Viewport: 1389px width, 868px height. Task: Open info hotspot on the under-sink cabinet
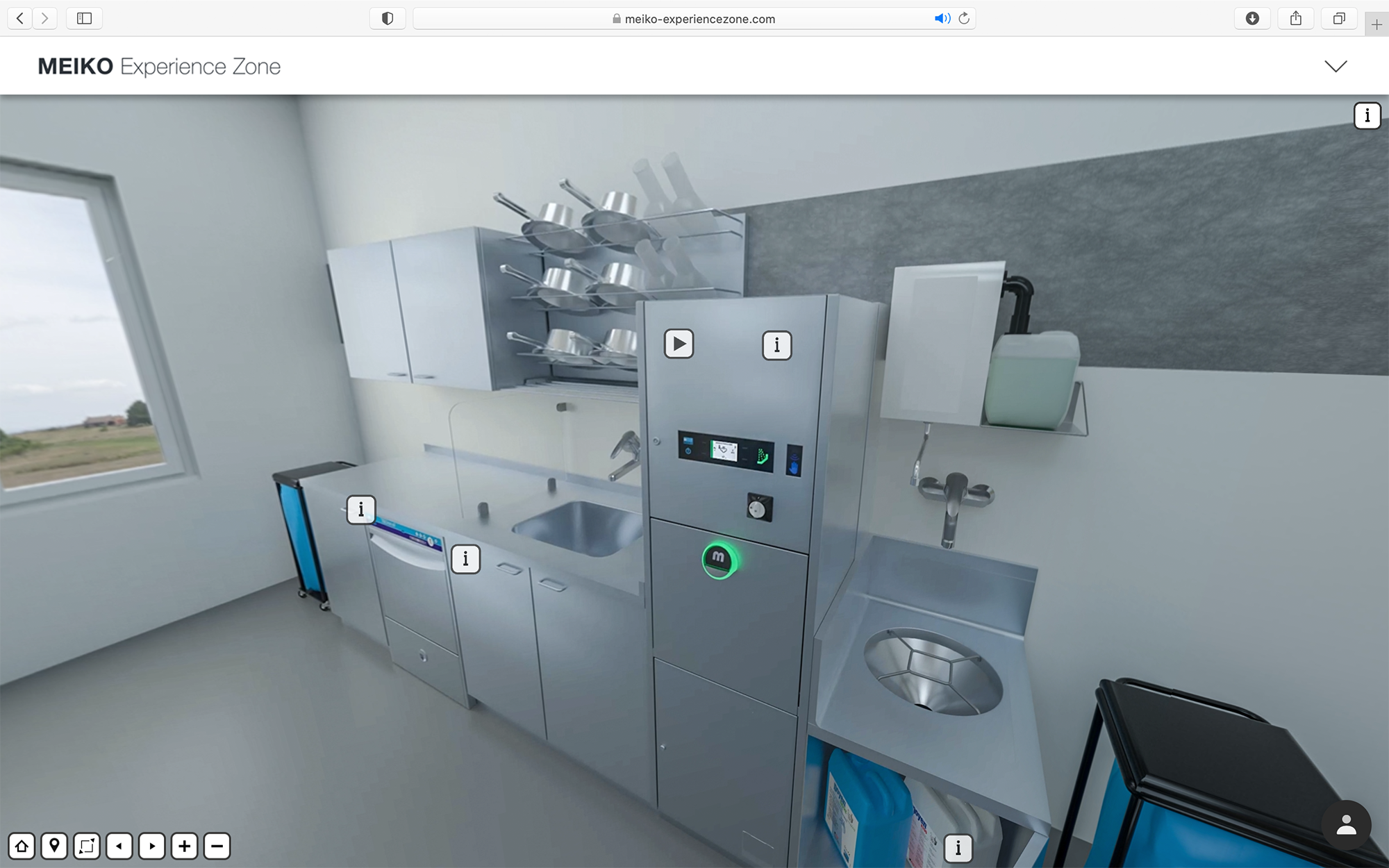click(466, 559)
